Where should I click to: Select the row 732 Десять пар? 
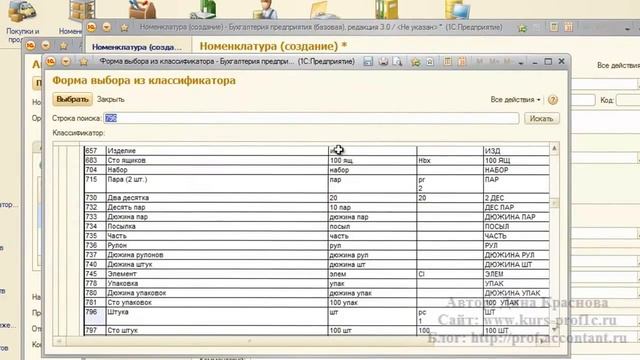tap(316, 207)
